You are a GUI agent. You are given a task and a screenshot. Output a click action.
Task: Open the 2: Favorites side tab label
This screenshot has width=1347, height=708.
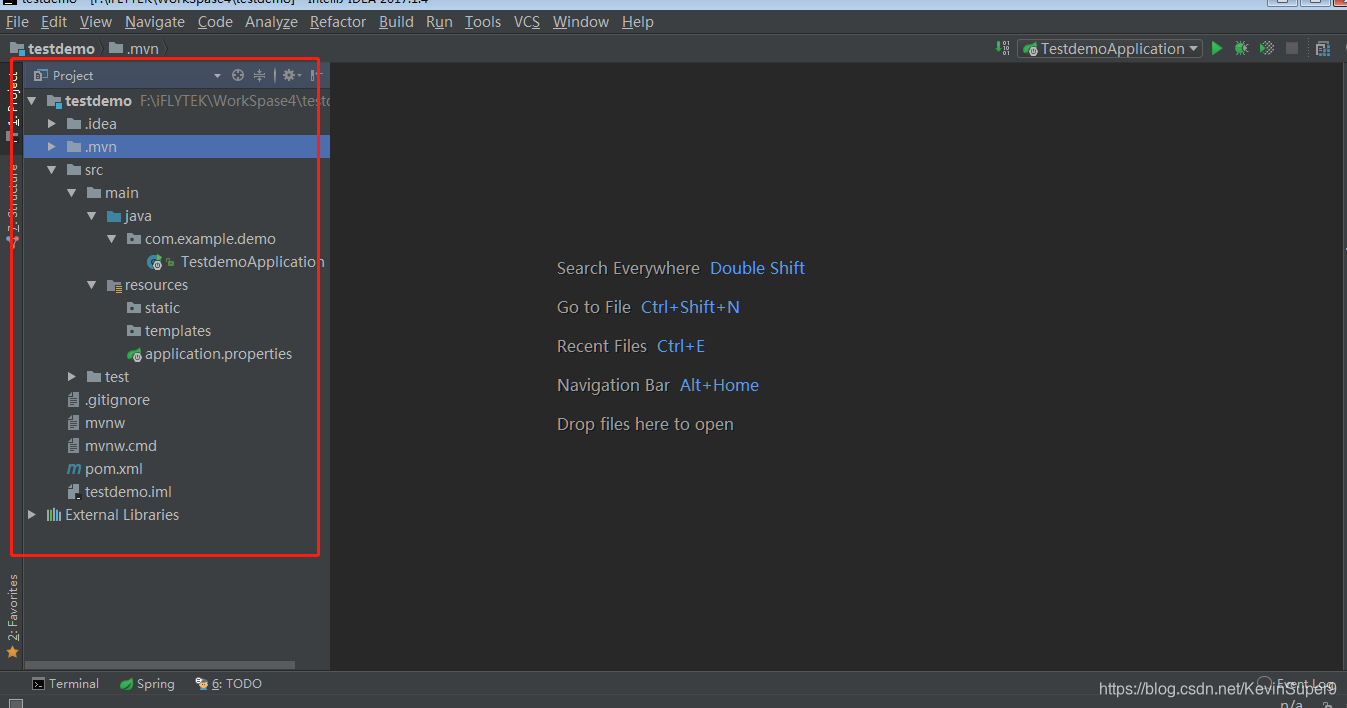click(x=13, y=608)
